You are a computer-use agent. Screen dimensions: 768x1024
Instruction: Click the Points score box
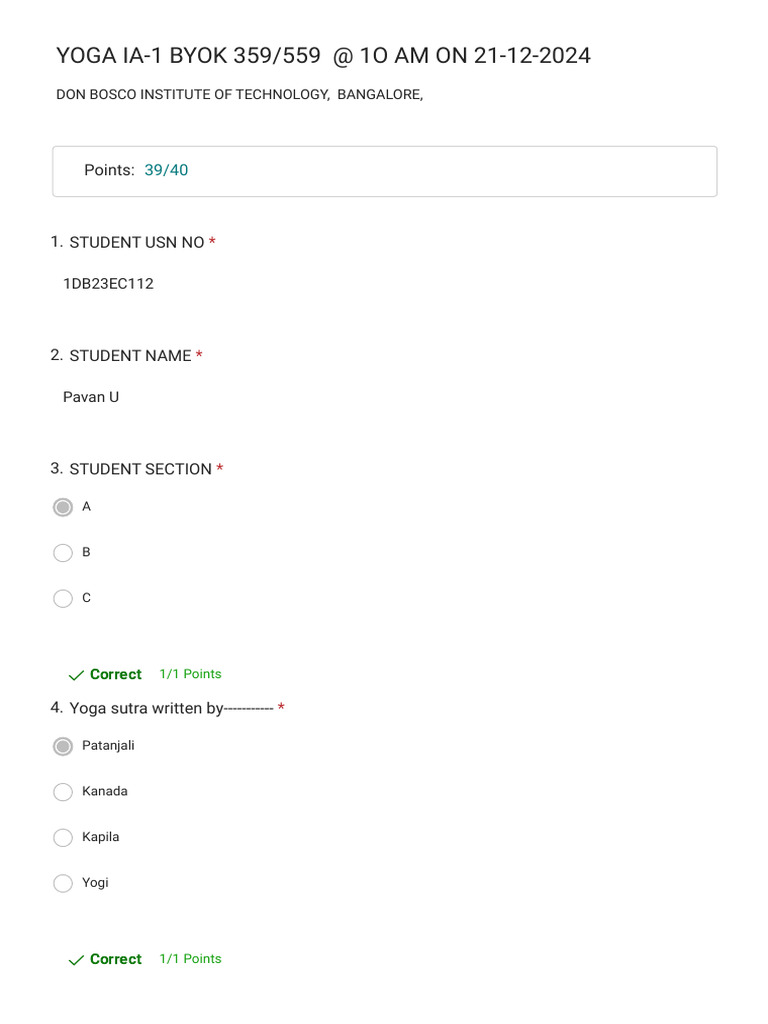pos(384,171)
